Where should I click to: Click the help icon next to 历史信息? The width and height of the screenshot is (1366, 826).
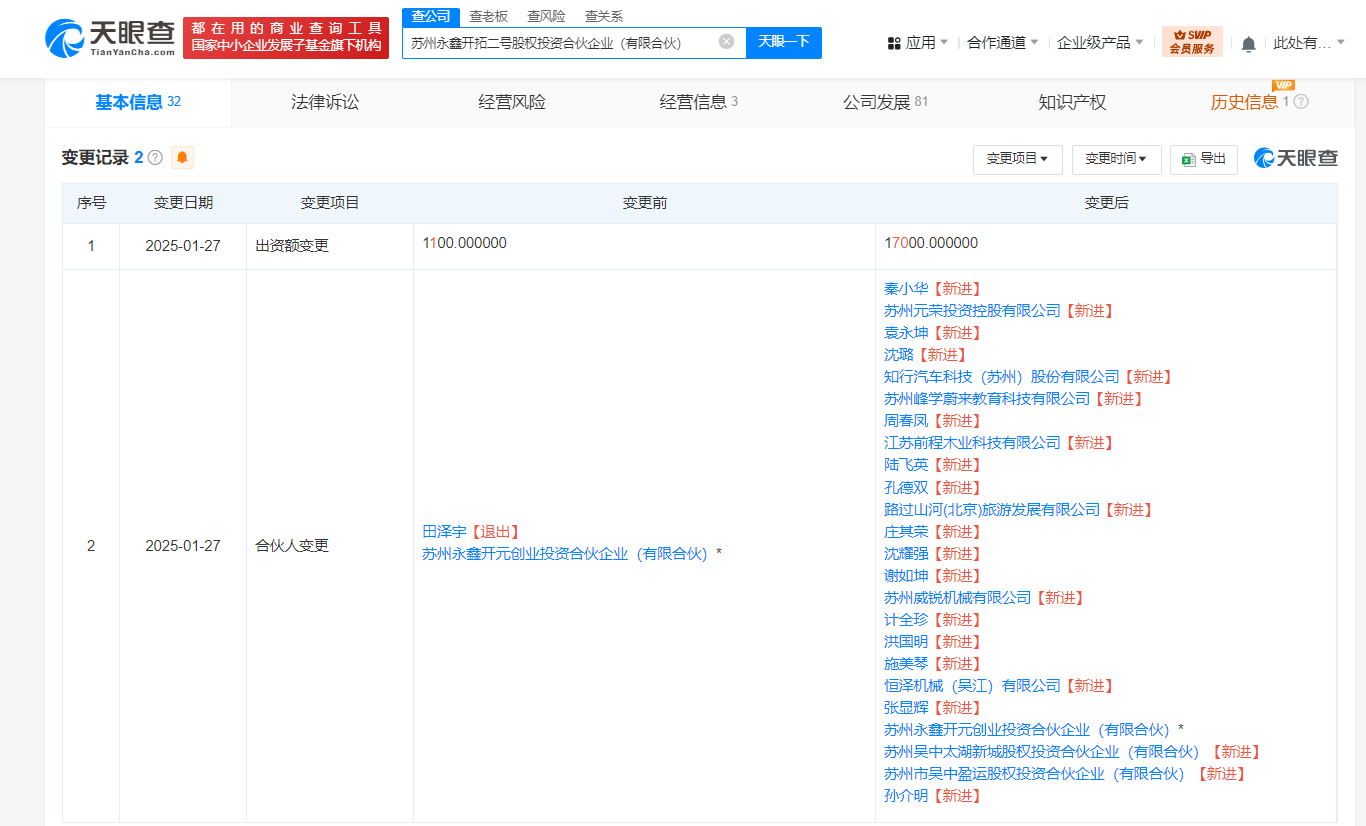[x=1301, y=102]
